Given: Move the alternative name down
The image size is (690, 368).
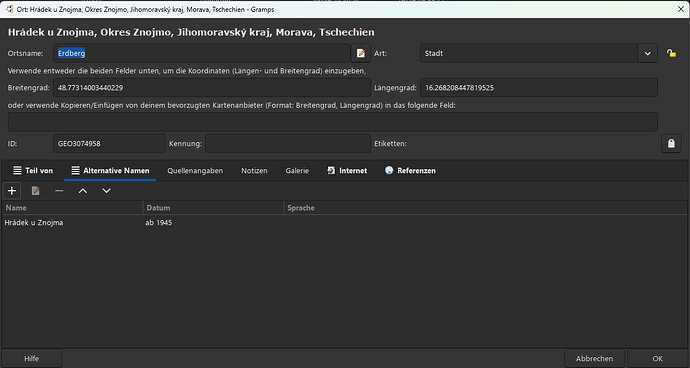Looking at the screenshot, I should pyautogui.click(x=106, y=191).
